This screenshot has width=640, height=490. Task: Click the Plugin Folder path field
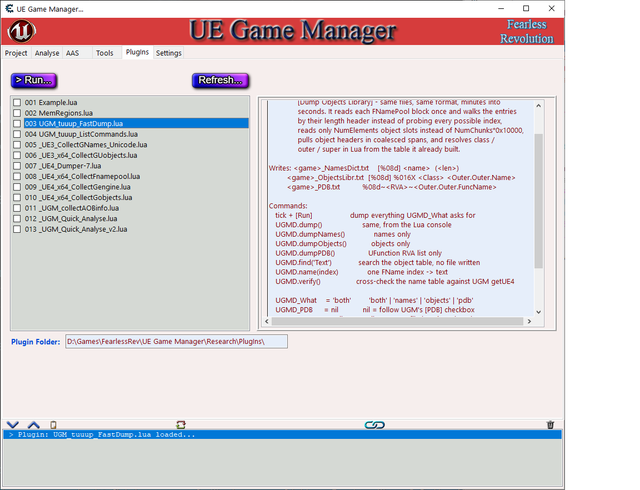(176, 341)
